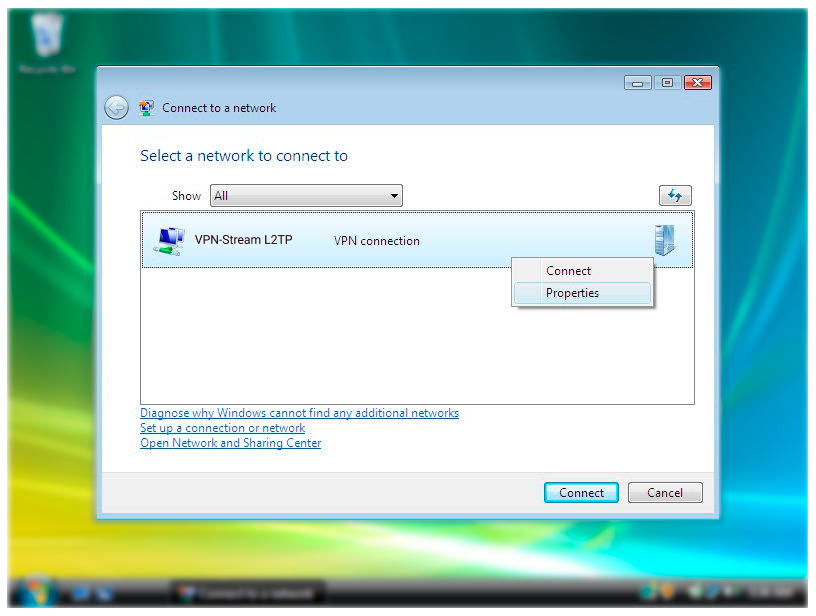
Task: Open Set up a connection or network
Action: [222, 428]
